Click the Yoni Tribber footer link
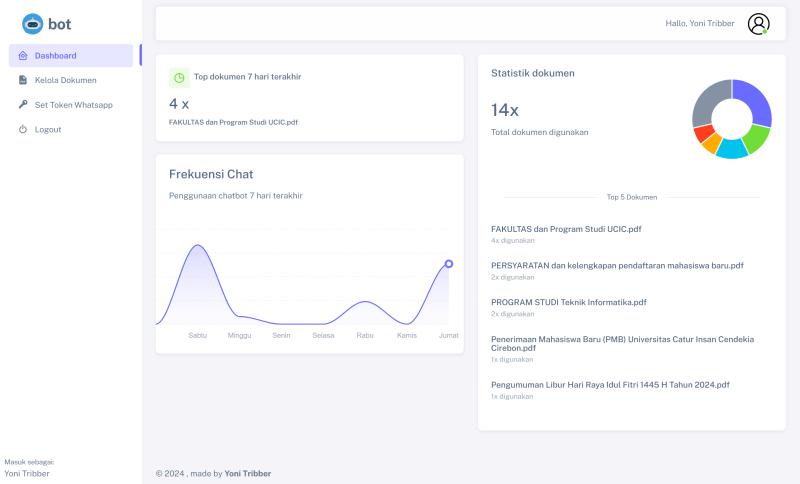Viewport: 800px width, 484px height. pyautogui.click(x=247, y=473)
